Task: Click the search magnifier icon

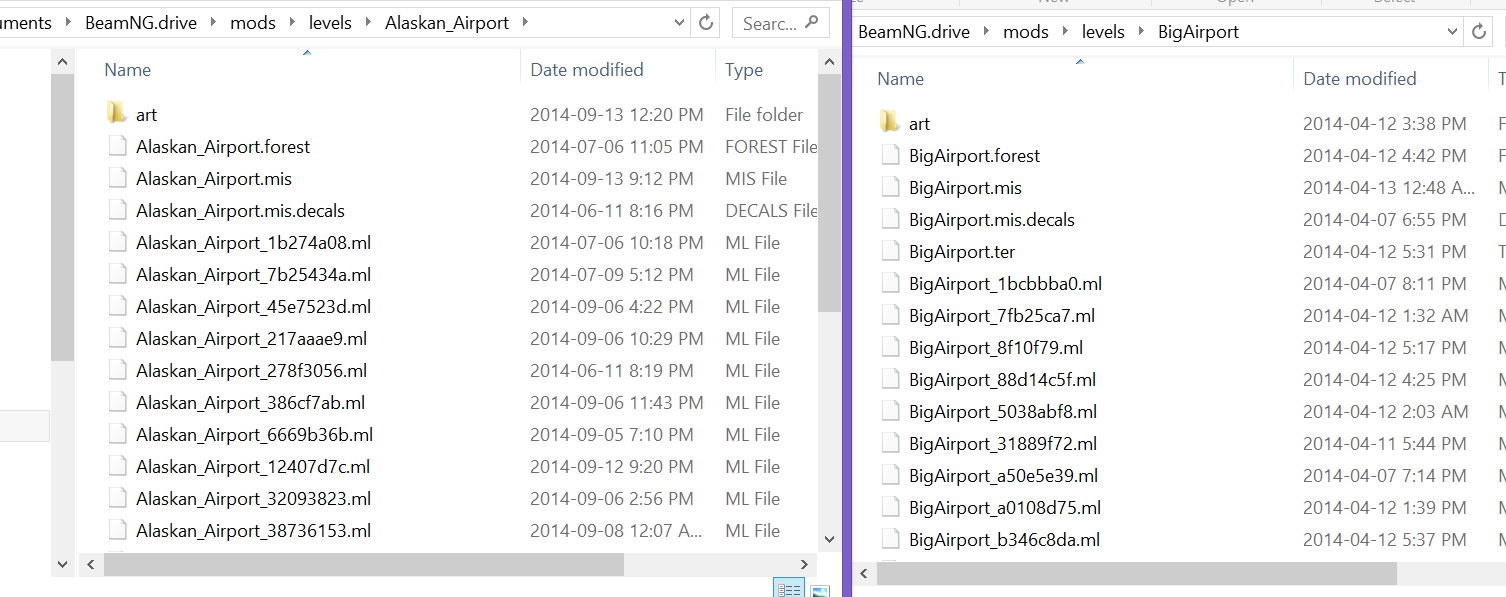Action: tap(811, 23)
